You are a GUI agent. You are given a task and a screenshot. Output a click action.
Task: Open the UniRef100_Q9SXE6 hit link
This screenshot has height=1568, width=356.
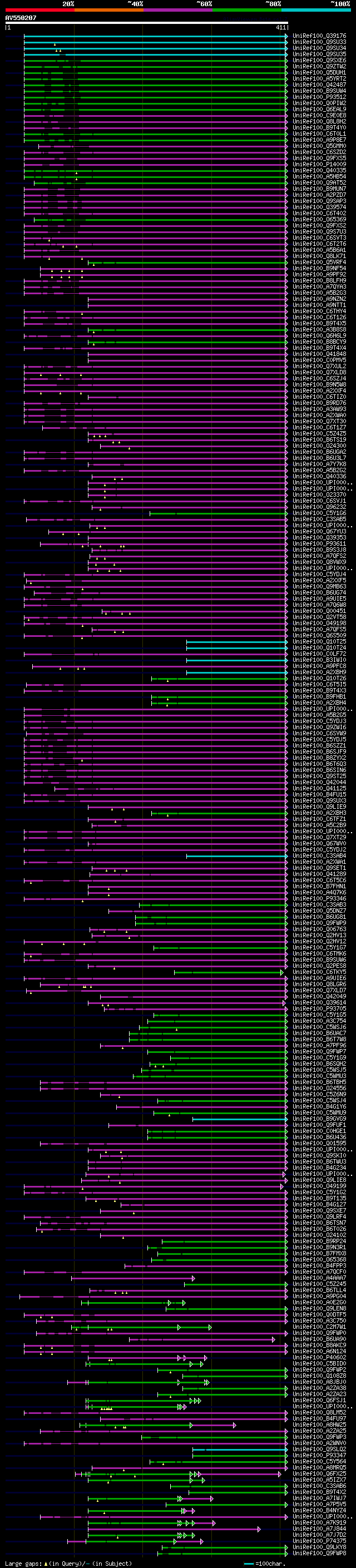point(319,60)
